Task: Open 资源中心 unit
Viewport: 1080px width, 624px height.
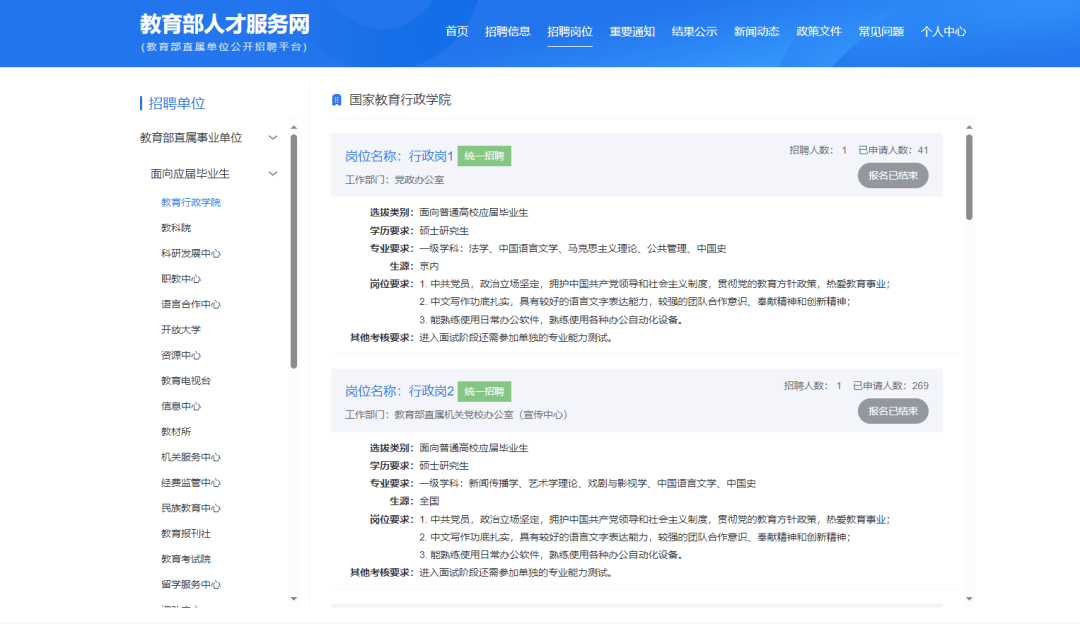Action: point(180,355)
